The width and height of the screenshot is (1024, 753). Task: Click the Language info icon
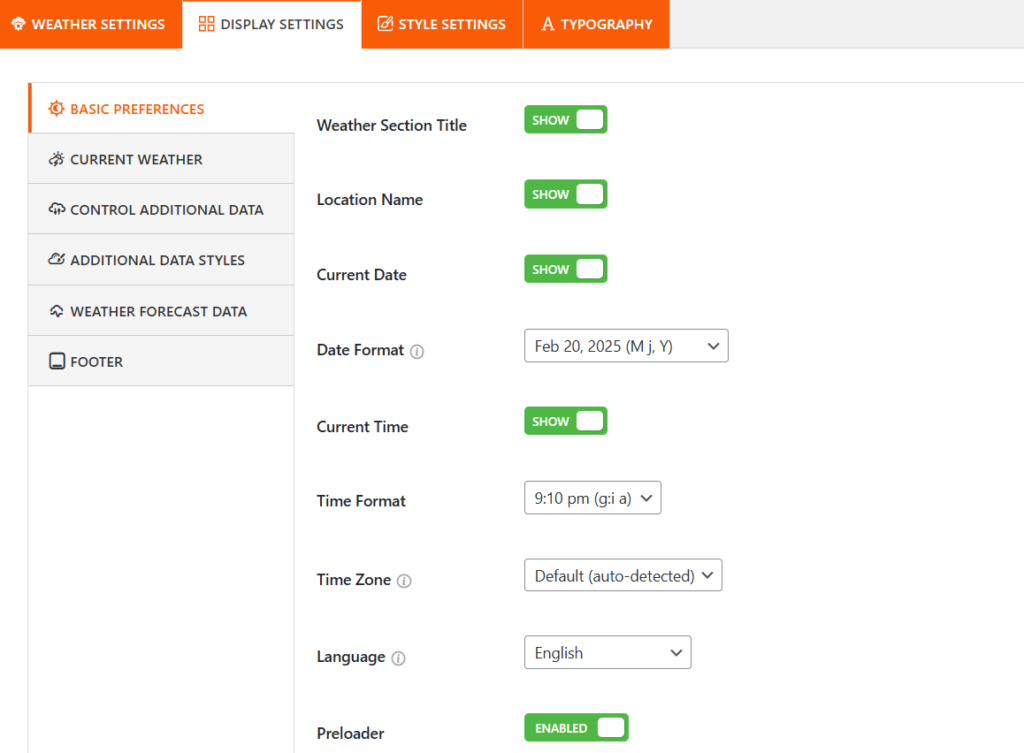398,658
